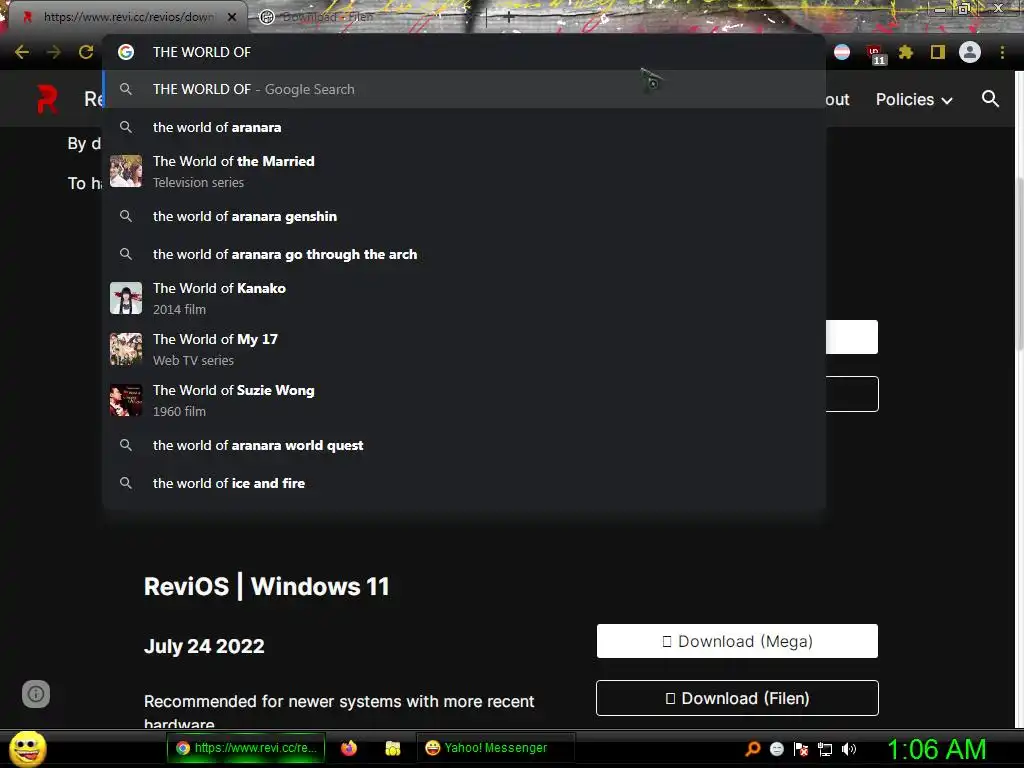Viewport: 1024px width, 768px height.
Task: Toggle the side panel icon
Action: [938, 52]
